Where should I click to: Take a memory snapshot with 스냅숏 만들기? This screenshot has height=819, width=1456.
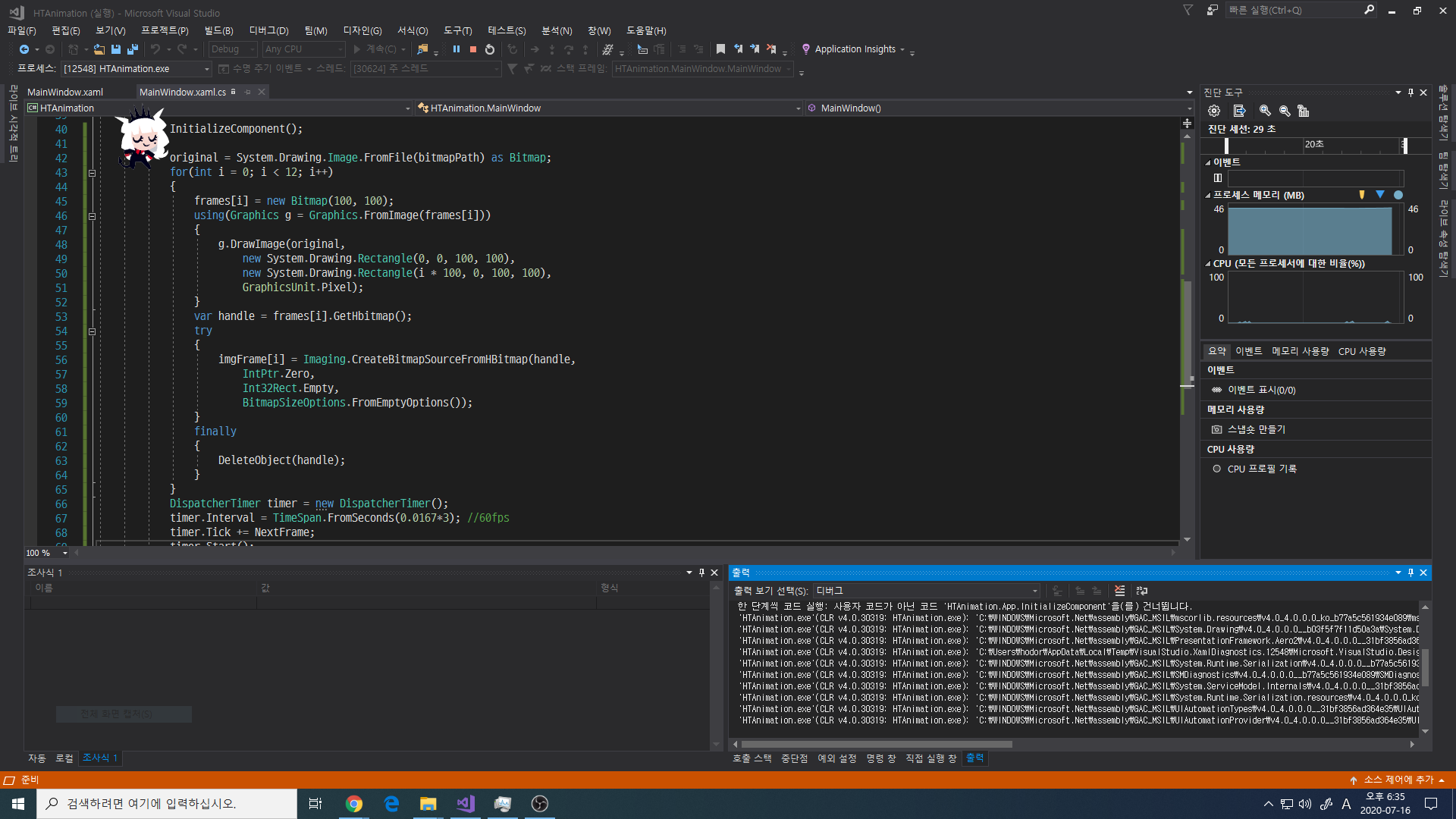tap(1255, 428)
